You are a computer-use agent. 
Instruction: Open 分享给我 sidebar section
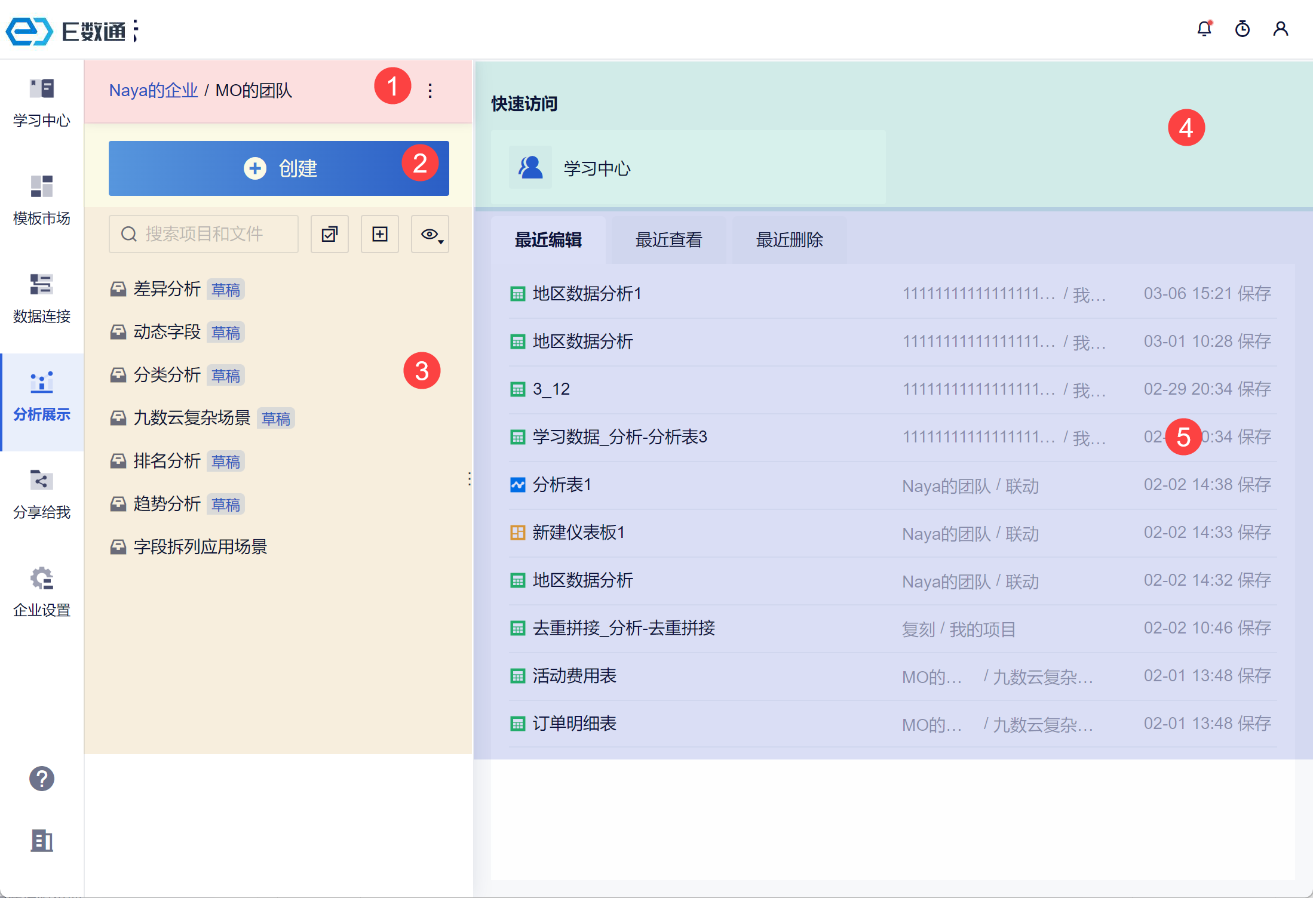click(42, 494)
